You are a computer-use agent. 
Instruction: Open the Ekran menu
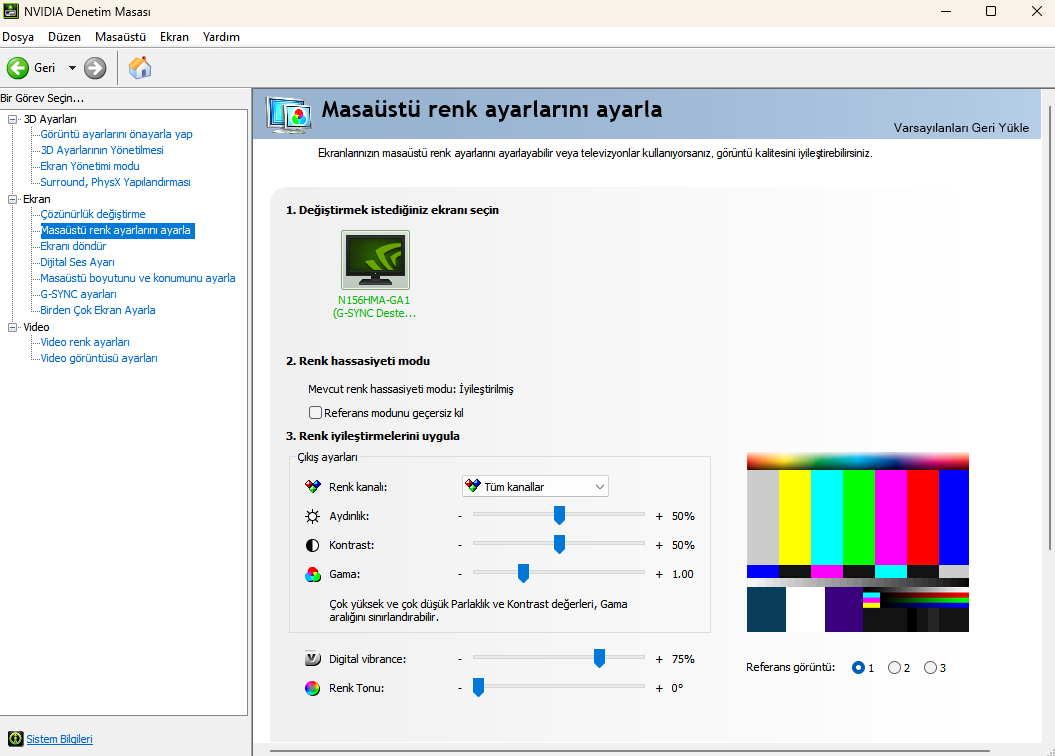[174, 37]
